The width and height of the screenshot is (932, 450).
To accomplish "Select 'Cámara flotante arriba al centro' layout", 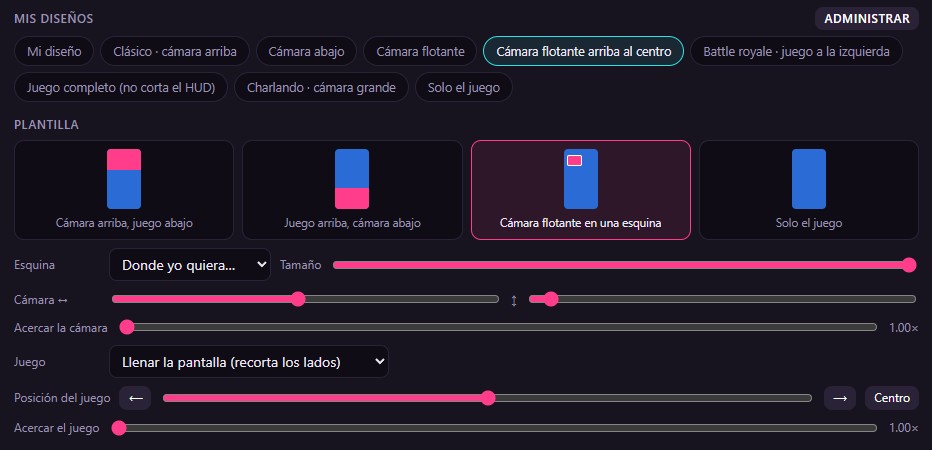I will (584, 51).
